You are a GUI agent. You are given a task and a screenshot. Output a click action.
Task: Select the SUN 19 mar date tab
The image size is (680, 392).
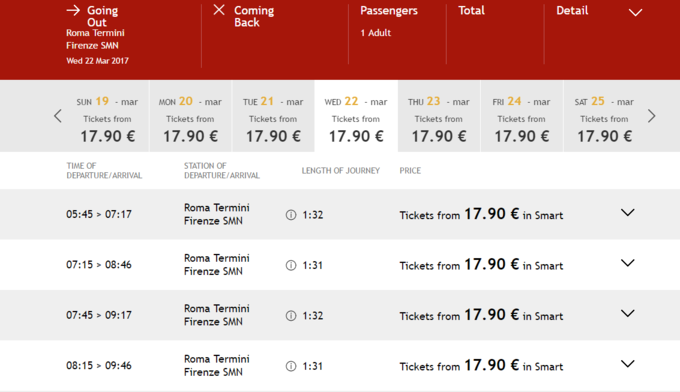click(108, 116)
